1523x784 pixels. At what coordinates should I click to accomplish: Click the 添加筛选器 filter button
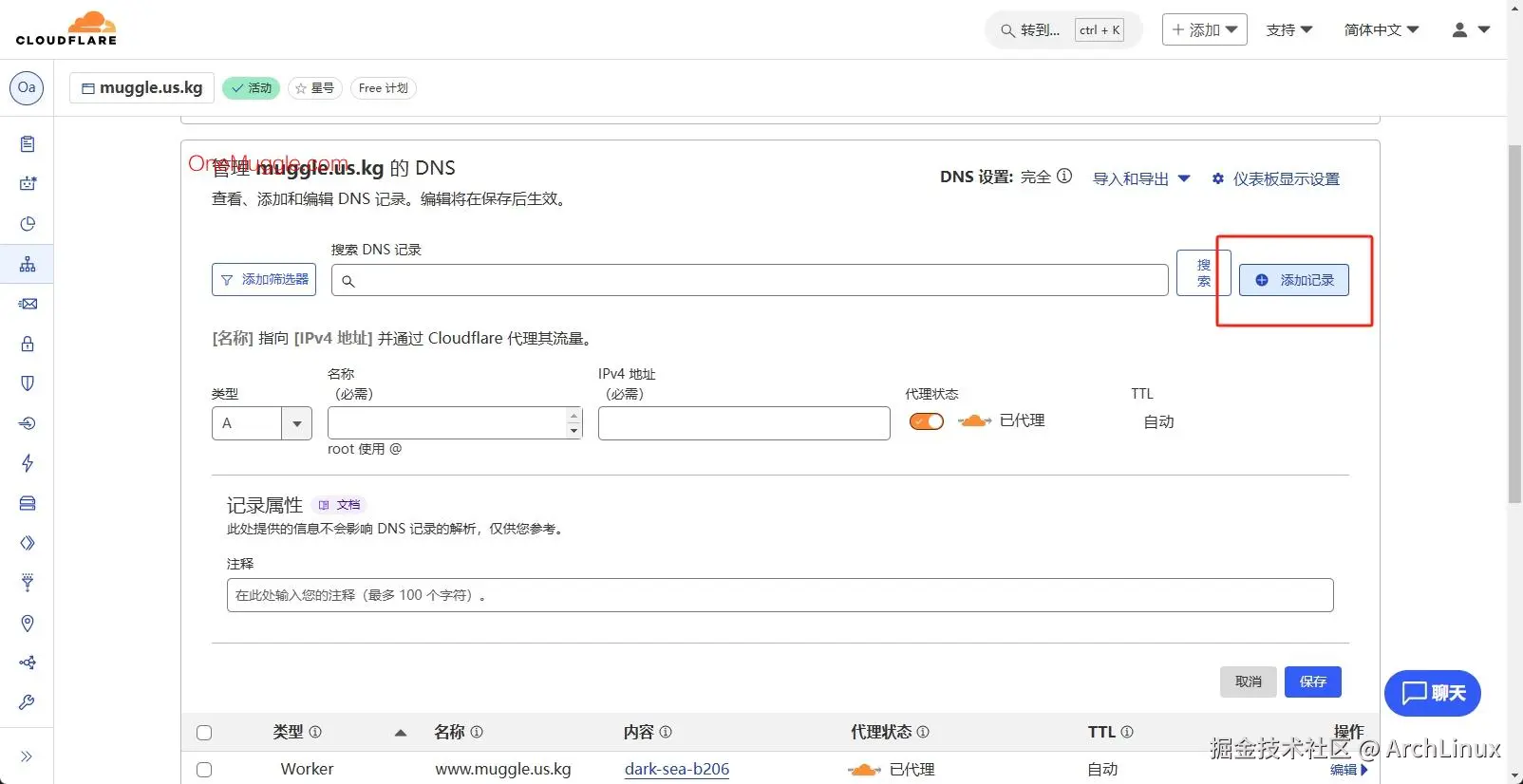[x=264, y=280]
